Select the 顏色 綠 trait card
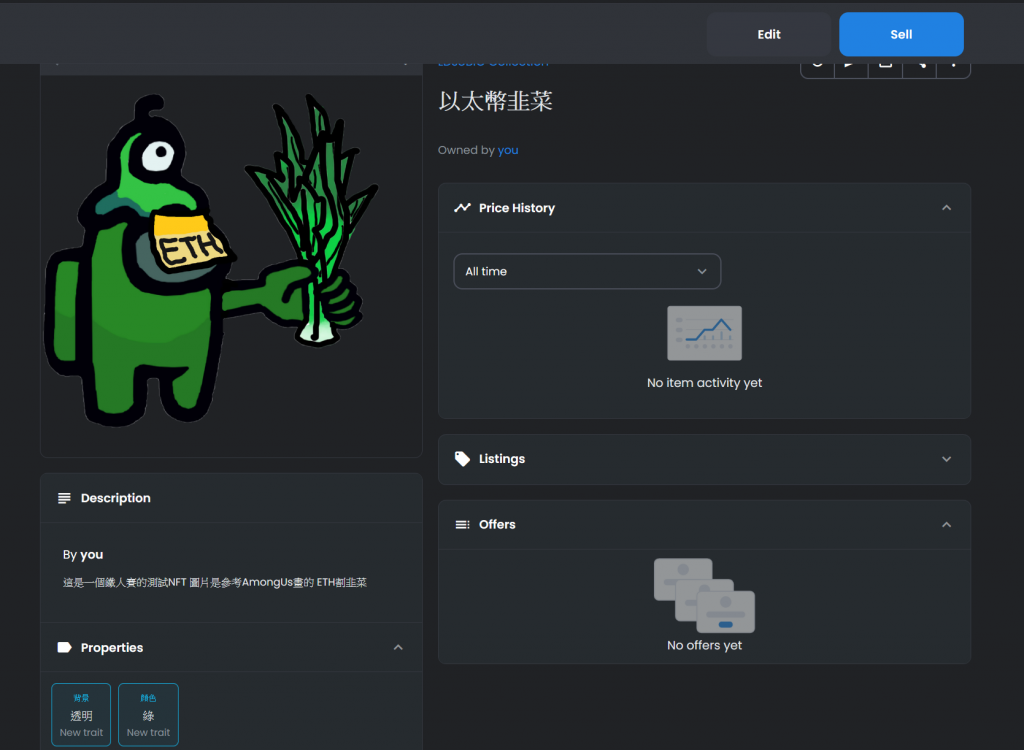 tap(148, 715)
